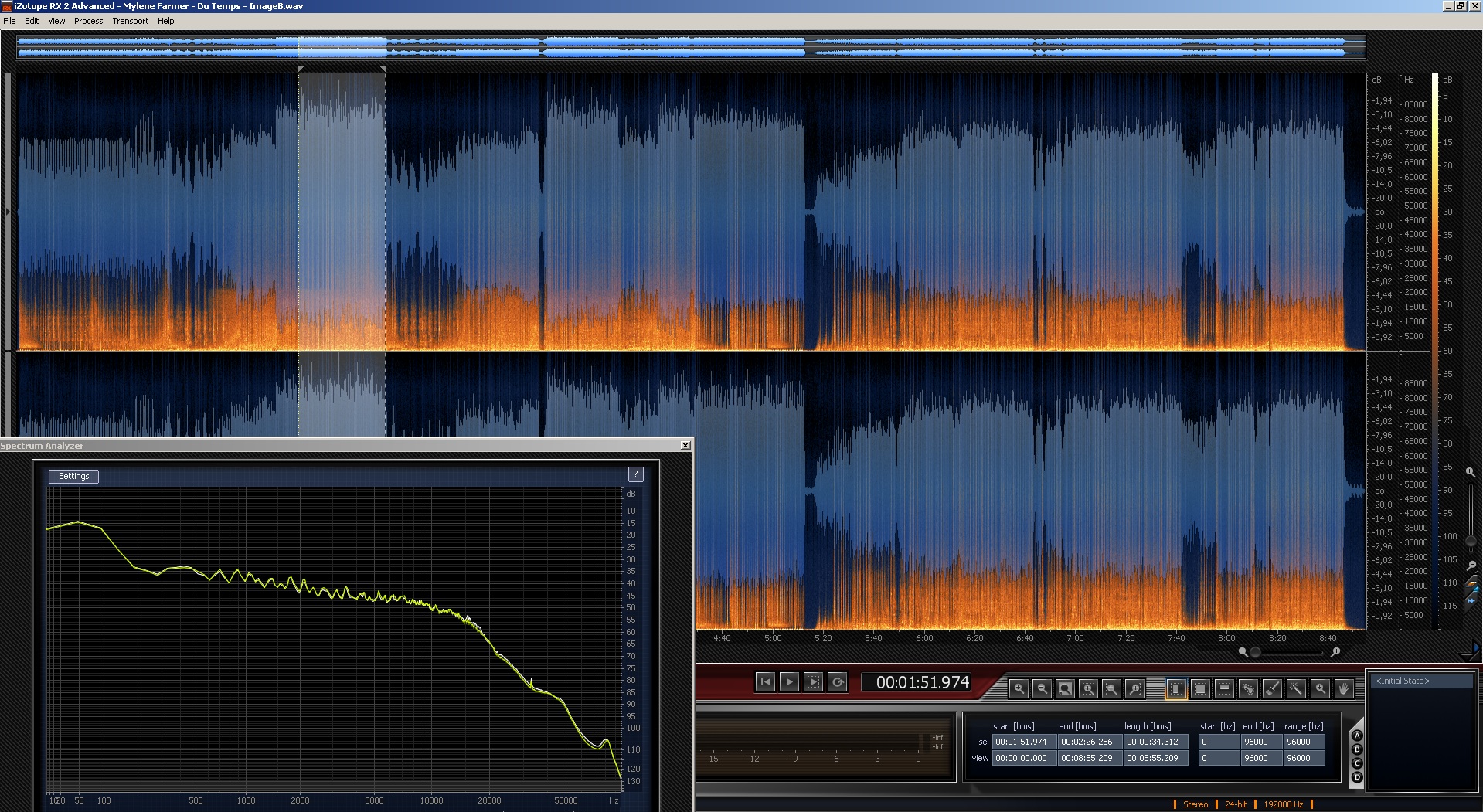This screenshot has width=1483, height=812.
Task: Open the Transport menu
Action: (130, 21)
